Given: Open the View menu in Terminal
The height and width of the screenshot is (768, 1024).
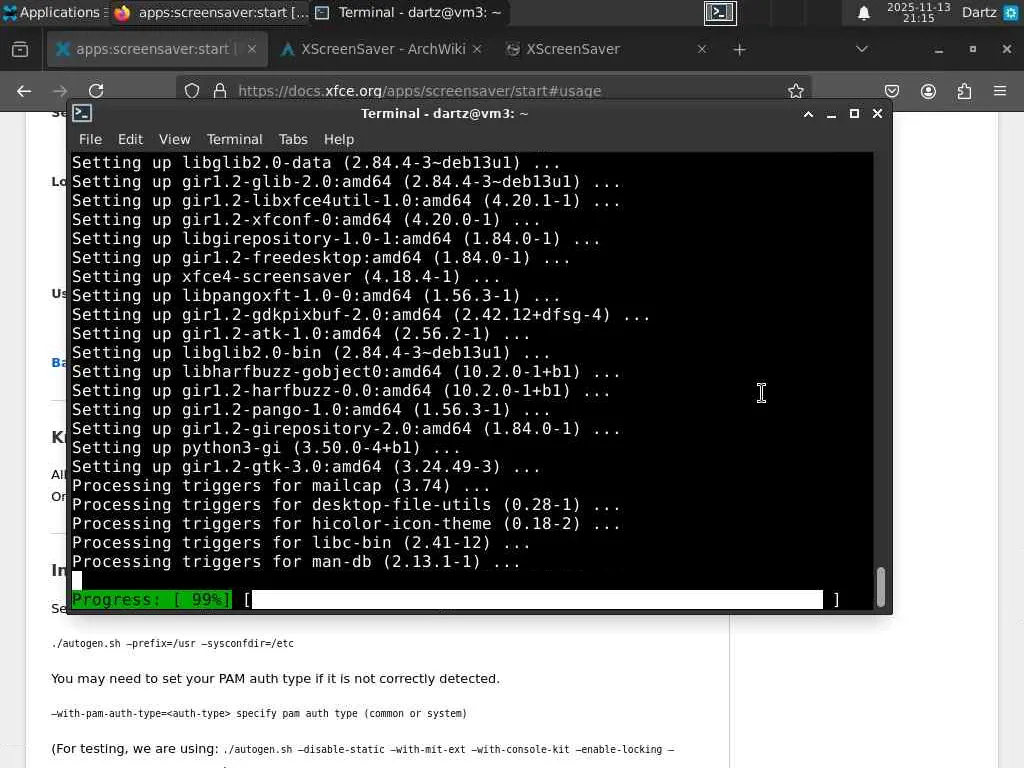Looking at the screenshot, I should (174, 139).
